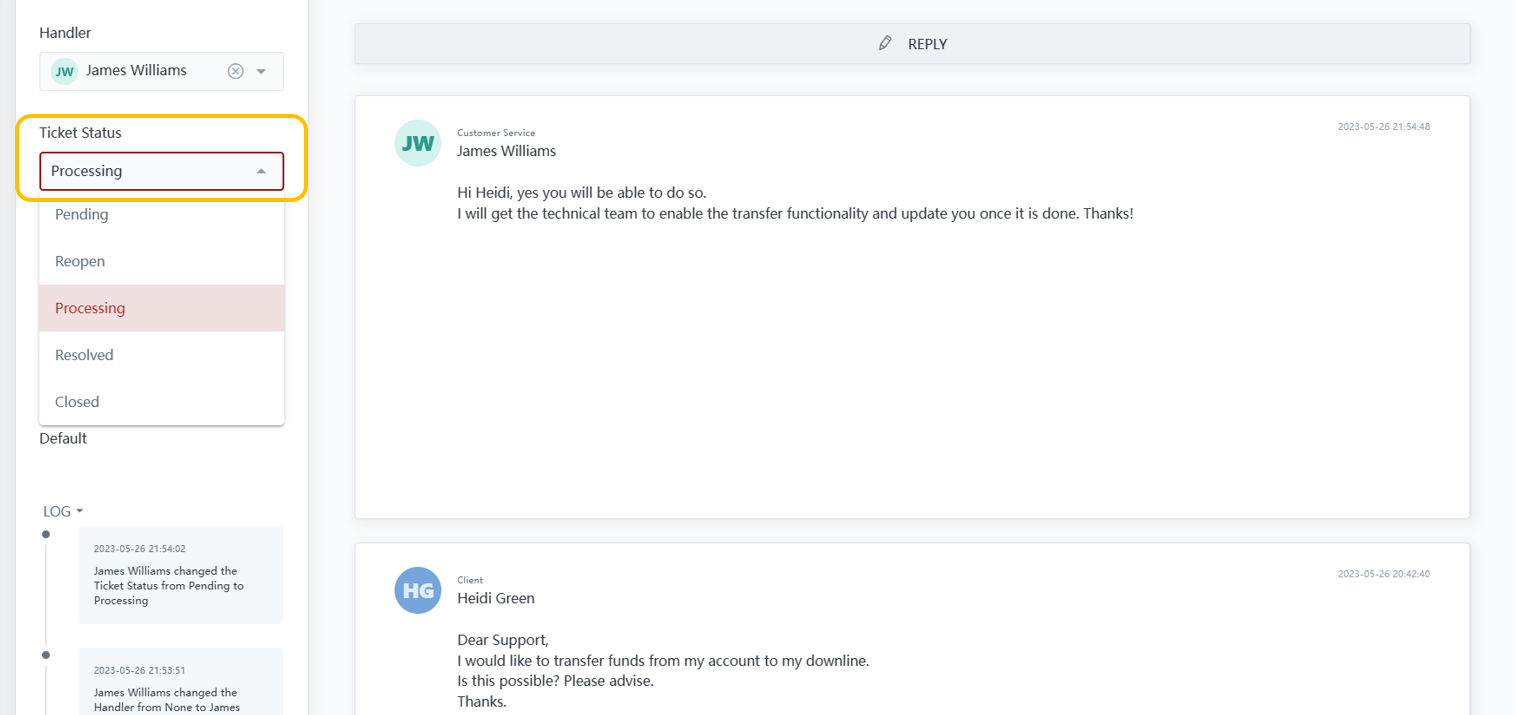1516x715 pixels.
Task: Click Heidi Green's HG avatar
Action: [x=417, y=590]
